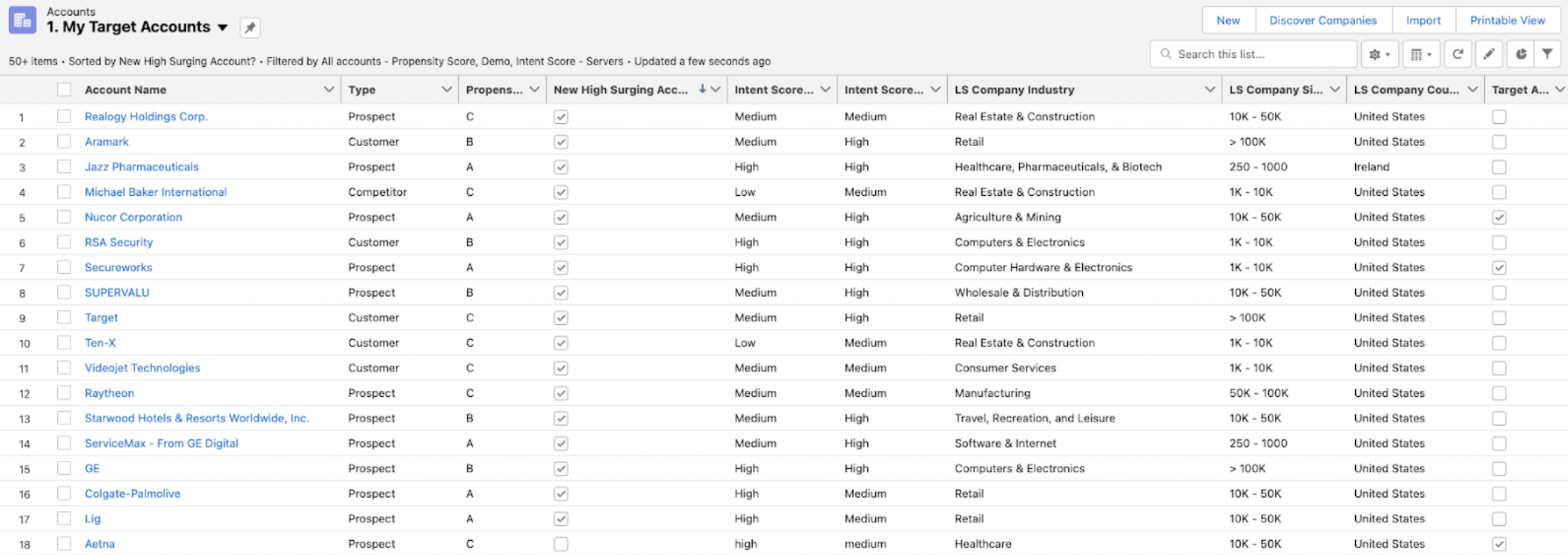This screenshot has height=555, width=1568.
Task: Open Michael Baker International account
Action: click(156, 192)
